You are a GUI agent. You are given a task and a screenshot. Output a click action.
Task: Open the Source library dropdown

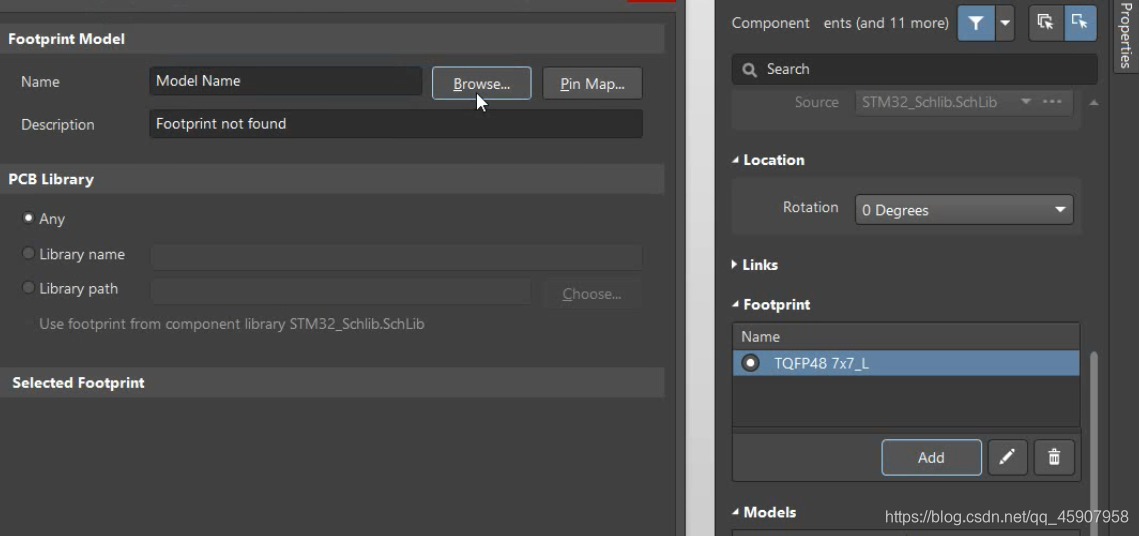point(1026,102)
